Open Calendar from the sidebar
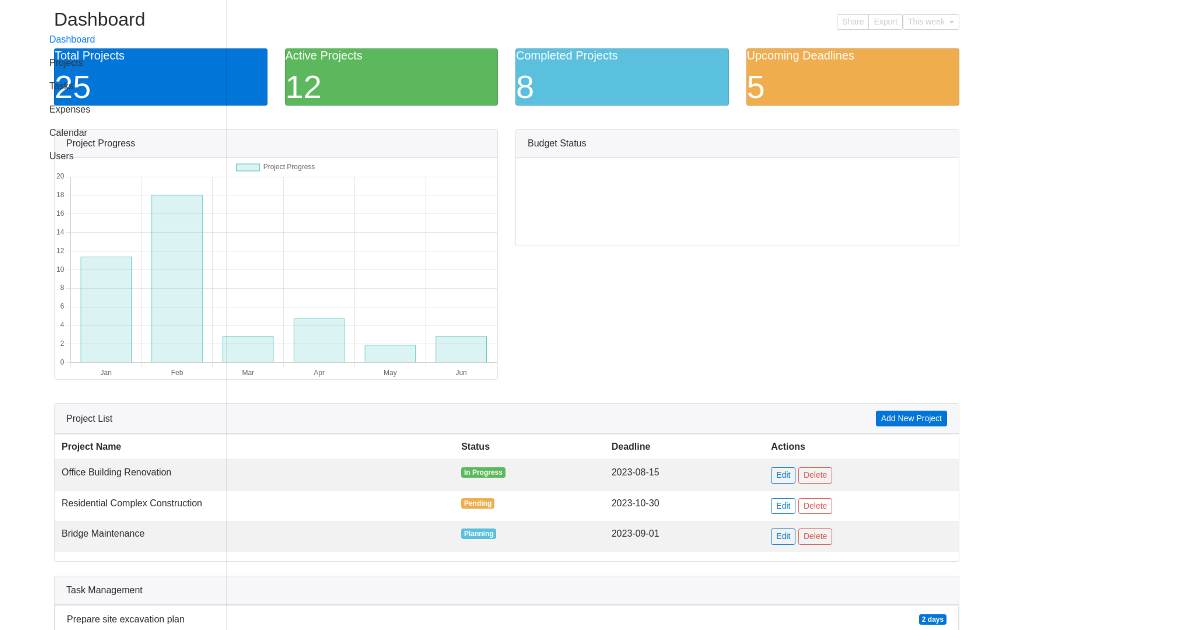The image size is (1200, 630). [67, 132]
